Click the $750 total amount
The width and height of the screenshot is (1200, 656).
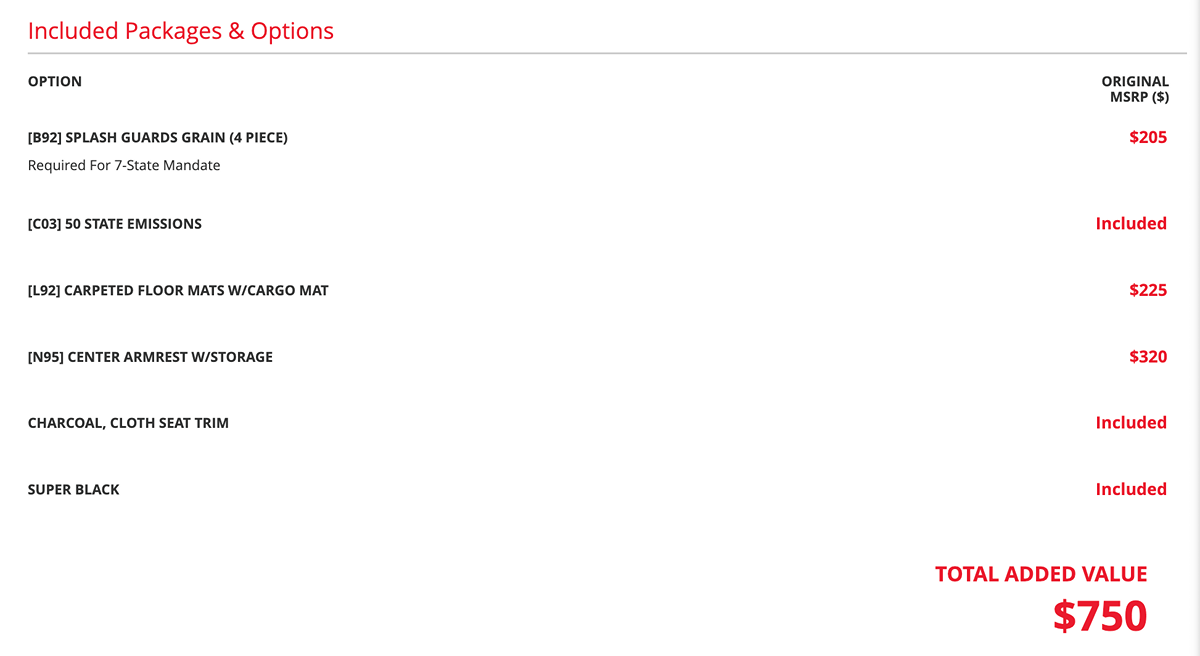(1099, 616)
